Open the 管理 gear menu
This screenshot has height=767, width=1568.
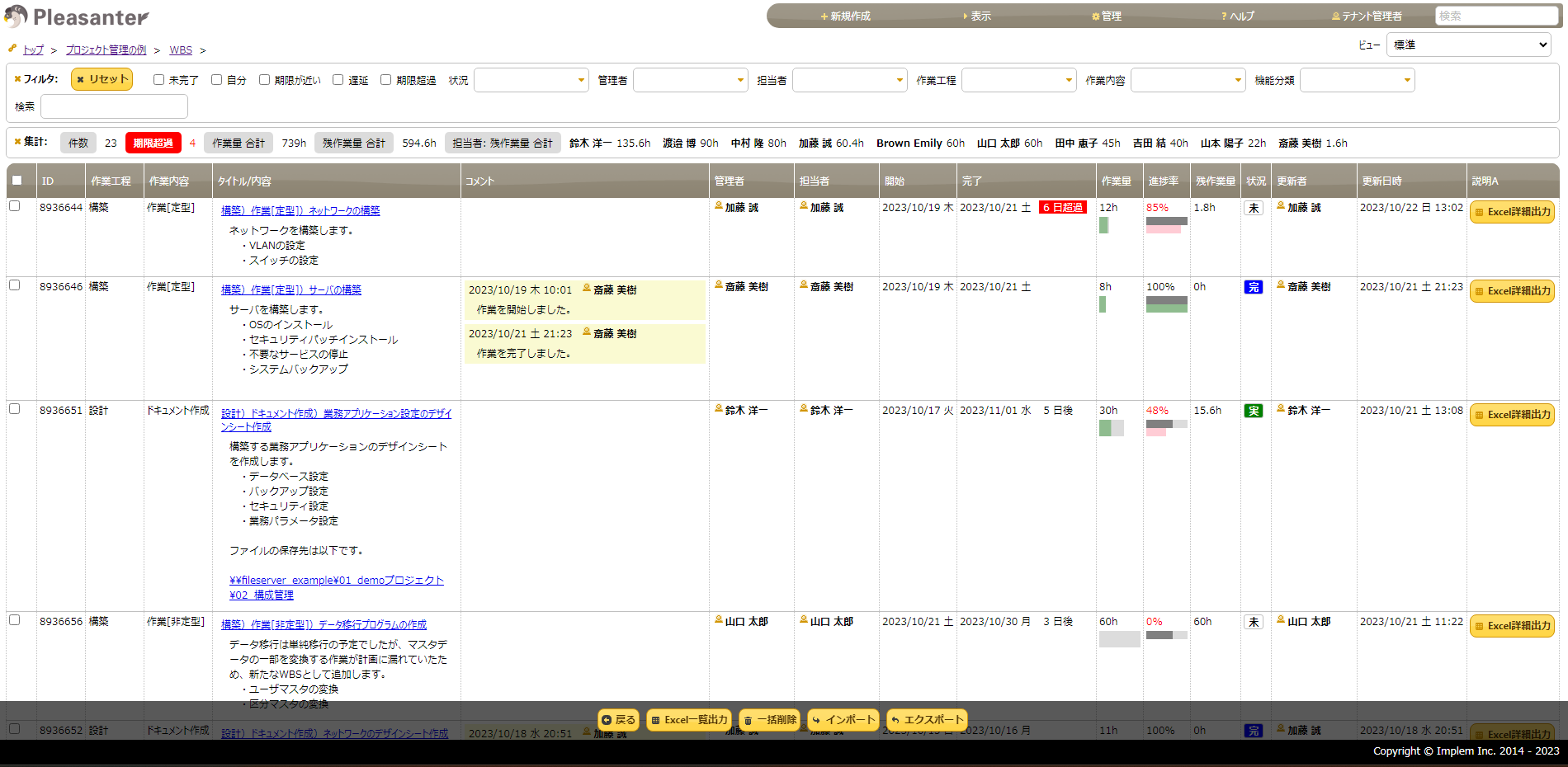pos(1095,16)
